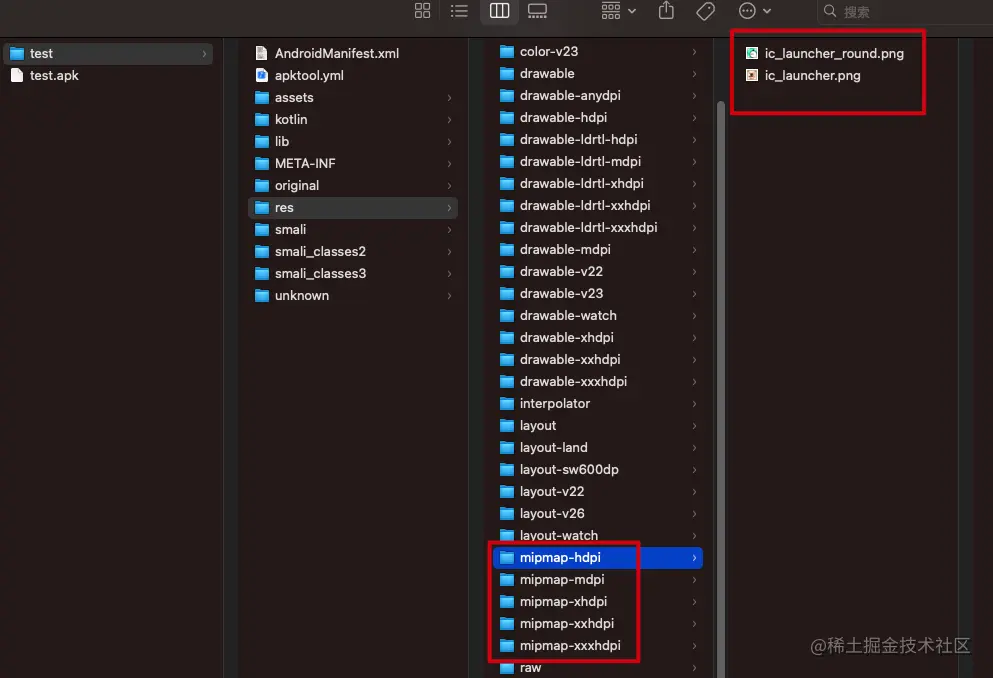Open the drawable folder
The height and width of the screenshot is (678, 993).
(598, 73)
